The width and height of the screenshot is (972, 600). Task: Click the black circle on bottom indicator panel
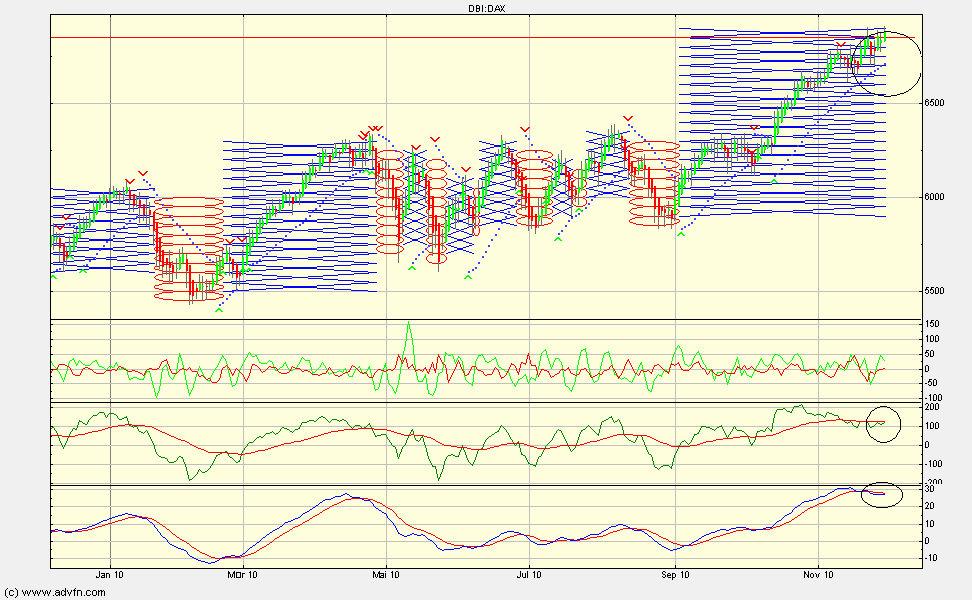882,493
